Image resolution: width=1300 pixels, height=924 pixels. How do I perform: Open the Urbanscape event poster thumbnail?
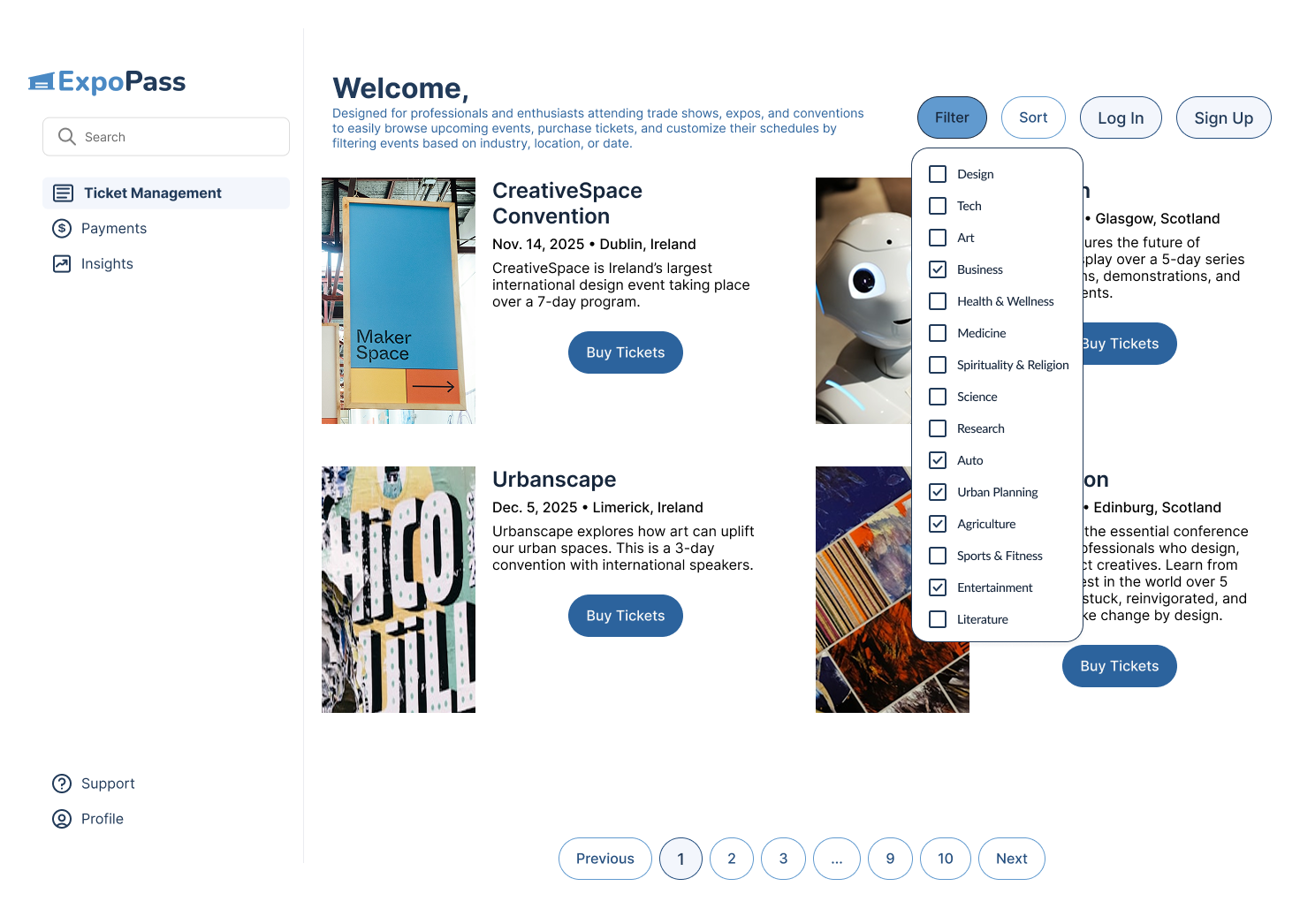point(399,589)
